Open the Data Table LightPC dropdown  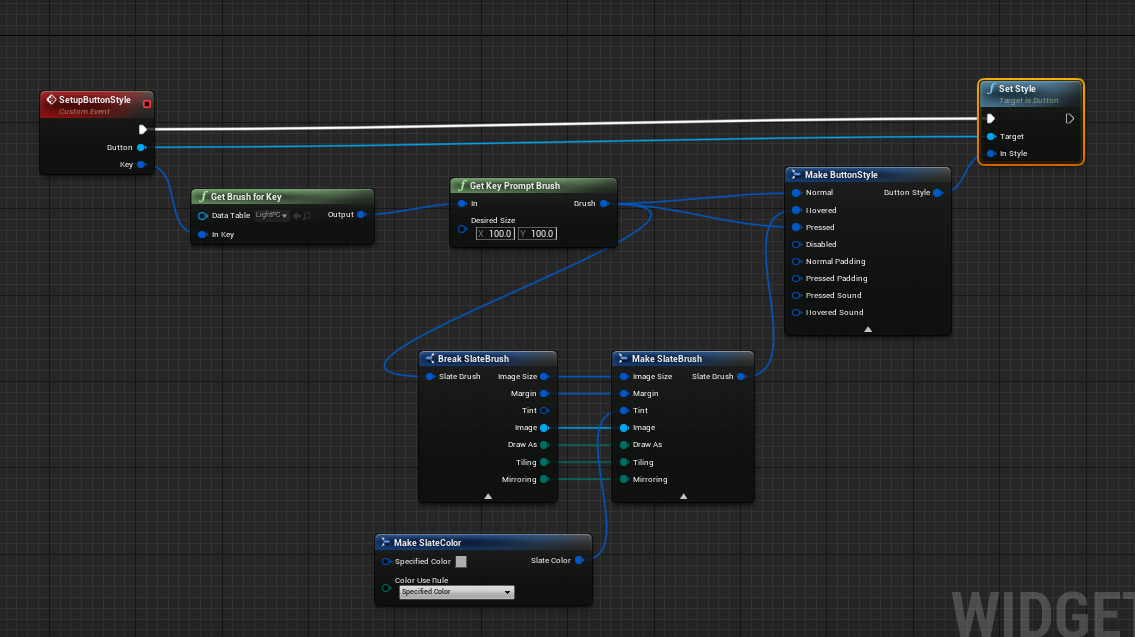(x=271, y=216)
